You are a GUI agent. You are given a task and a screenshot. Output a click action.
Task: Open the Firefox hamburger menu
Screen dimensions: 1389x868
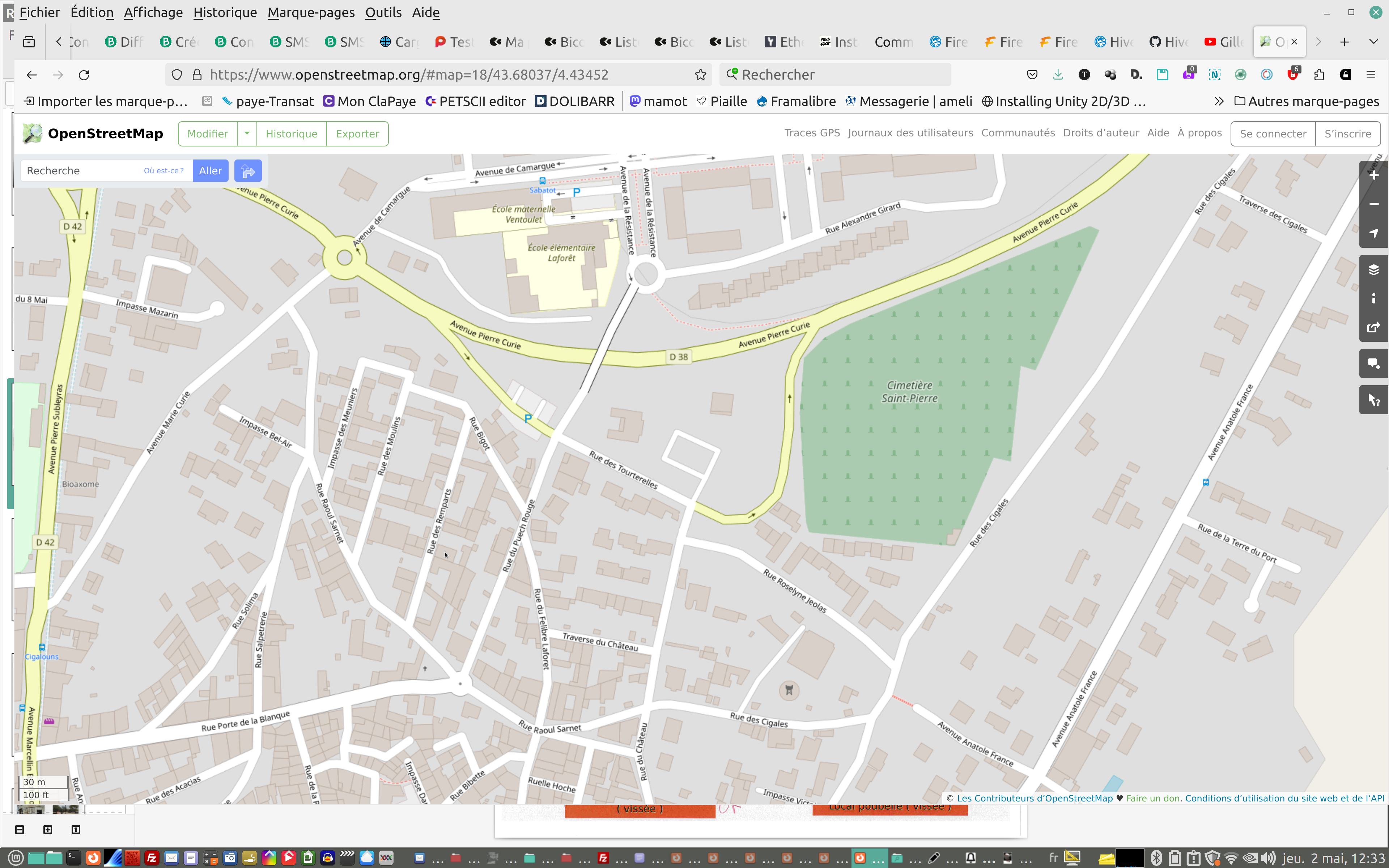tap(1371, 75)
